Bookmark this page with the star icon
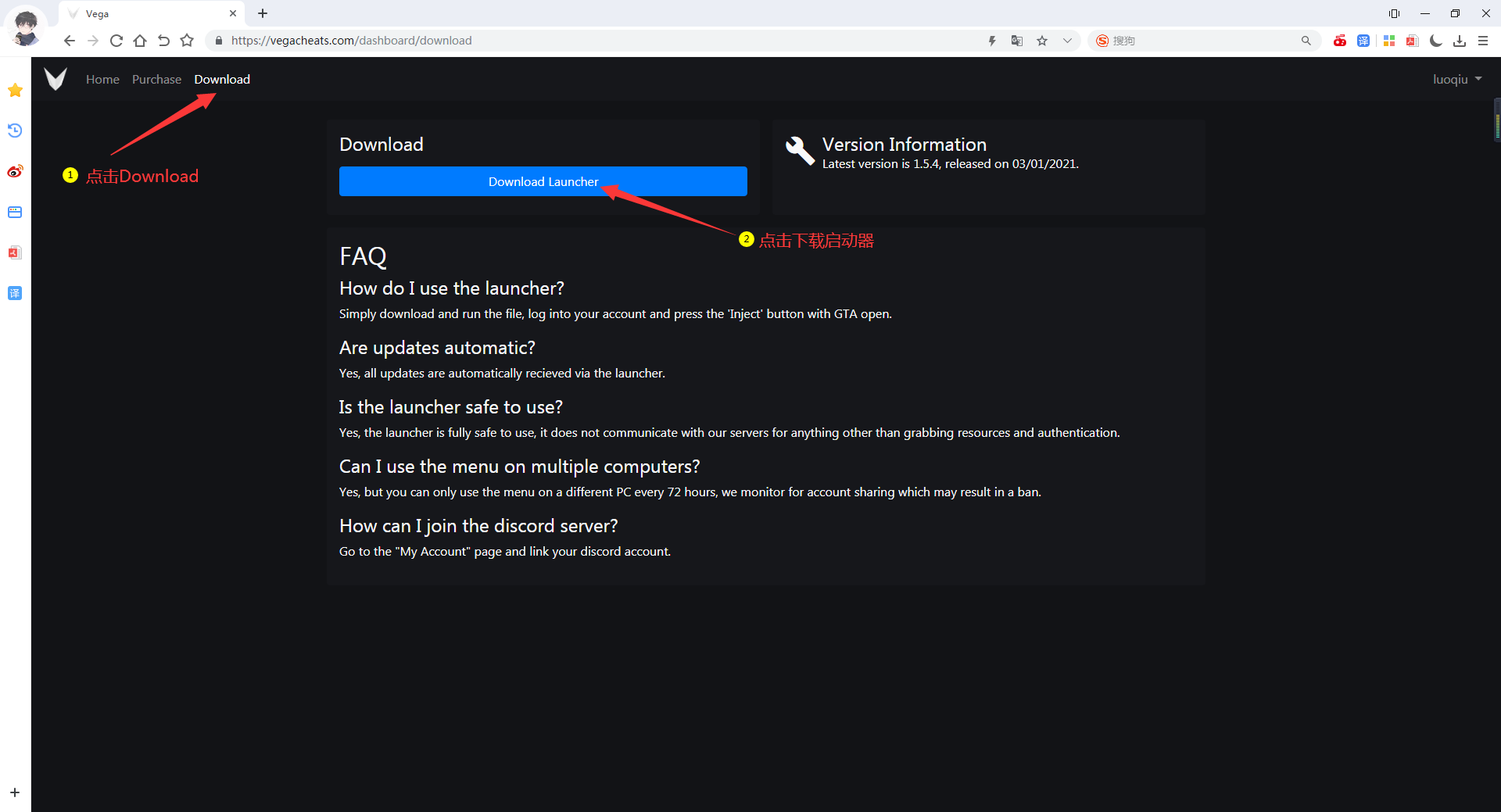1501x812 pixels. tap(1042, 41)
